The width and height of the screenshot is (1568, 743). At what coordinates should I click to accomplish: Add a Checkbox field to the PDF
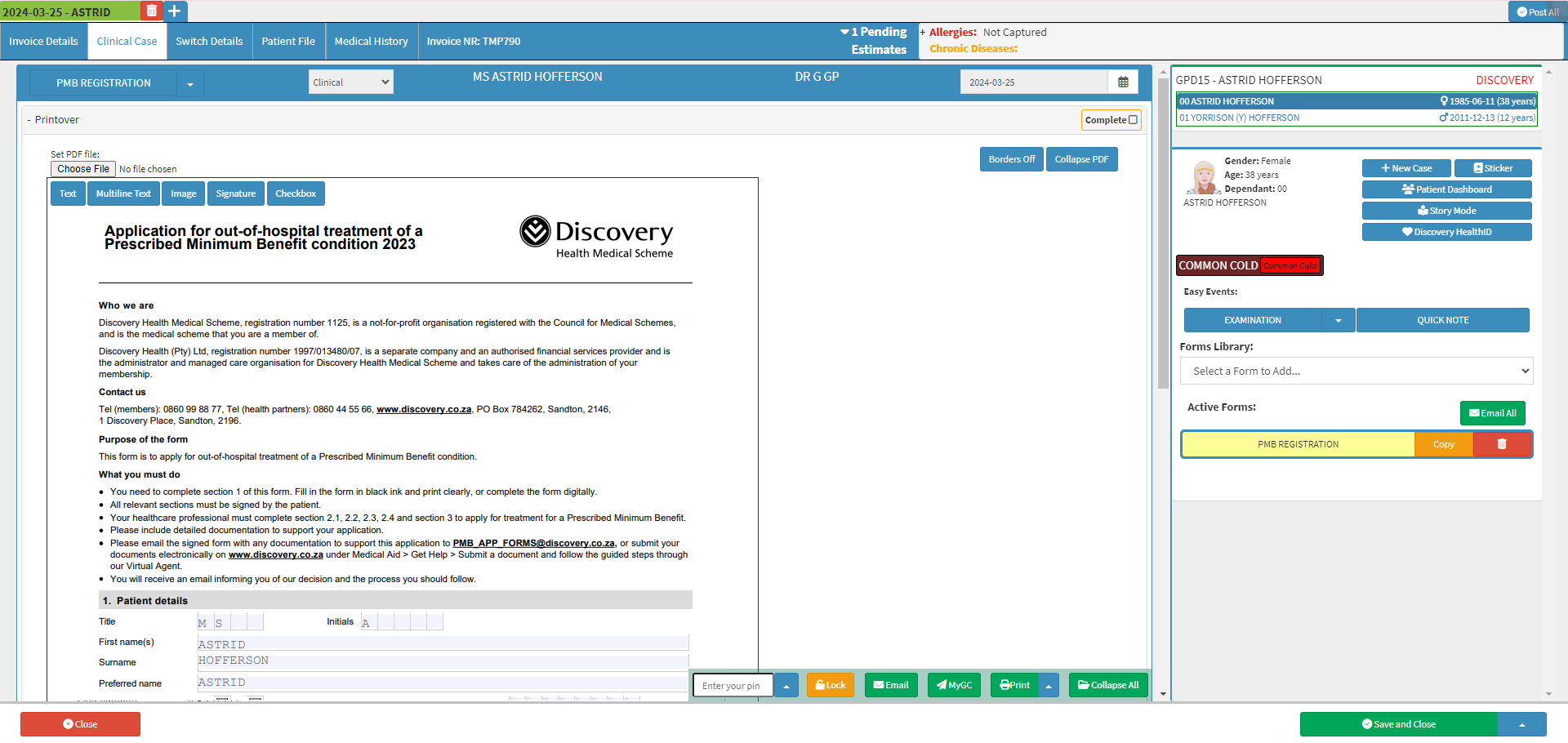tap(296, 194)
